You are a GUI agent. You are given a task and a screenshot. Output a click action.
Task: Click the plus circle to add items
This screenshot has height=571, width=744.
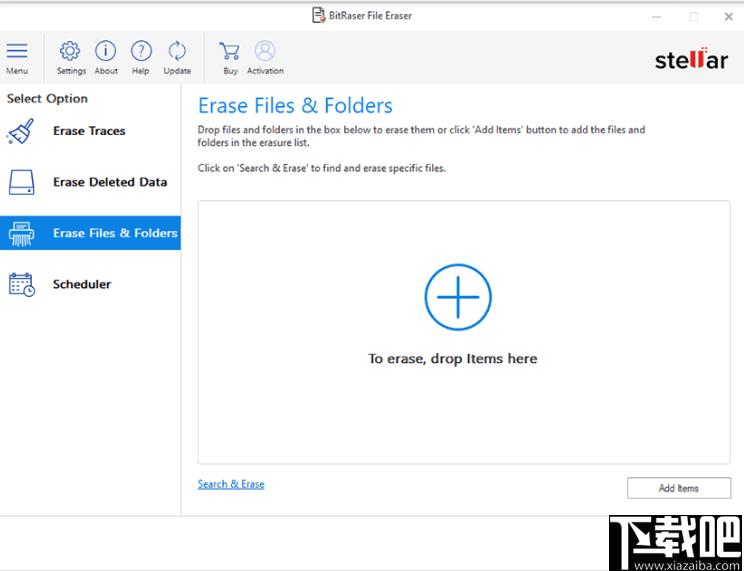(x=458, y=297)
